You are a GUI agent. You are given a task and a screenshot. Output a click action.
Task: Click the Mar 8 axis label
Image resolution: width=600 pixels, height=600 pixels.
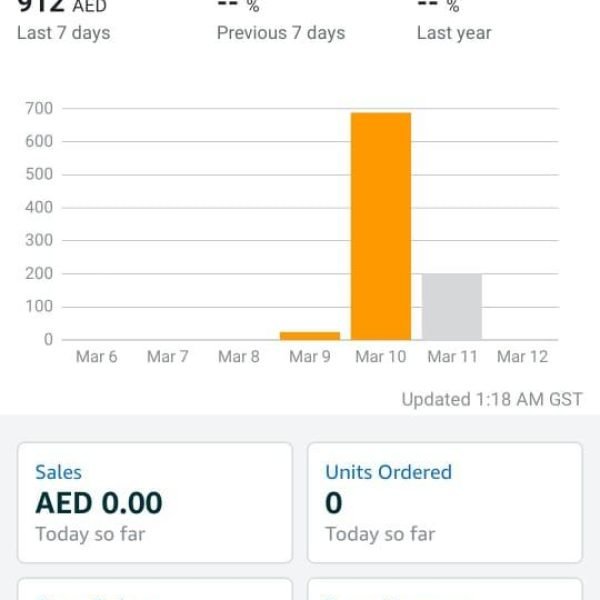click(239, 357)
